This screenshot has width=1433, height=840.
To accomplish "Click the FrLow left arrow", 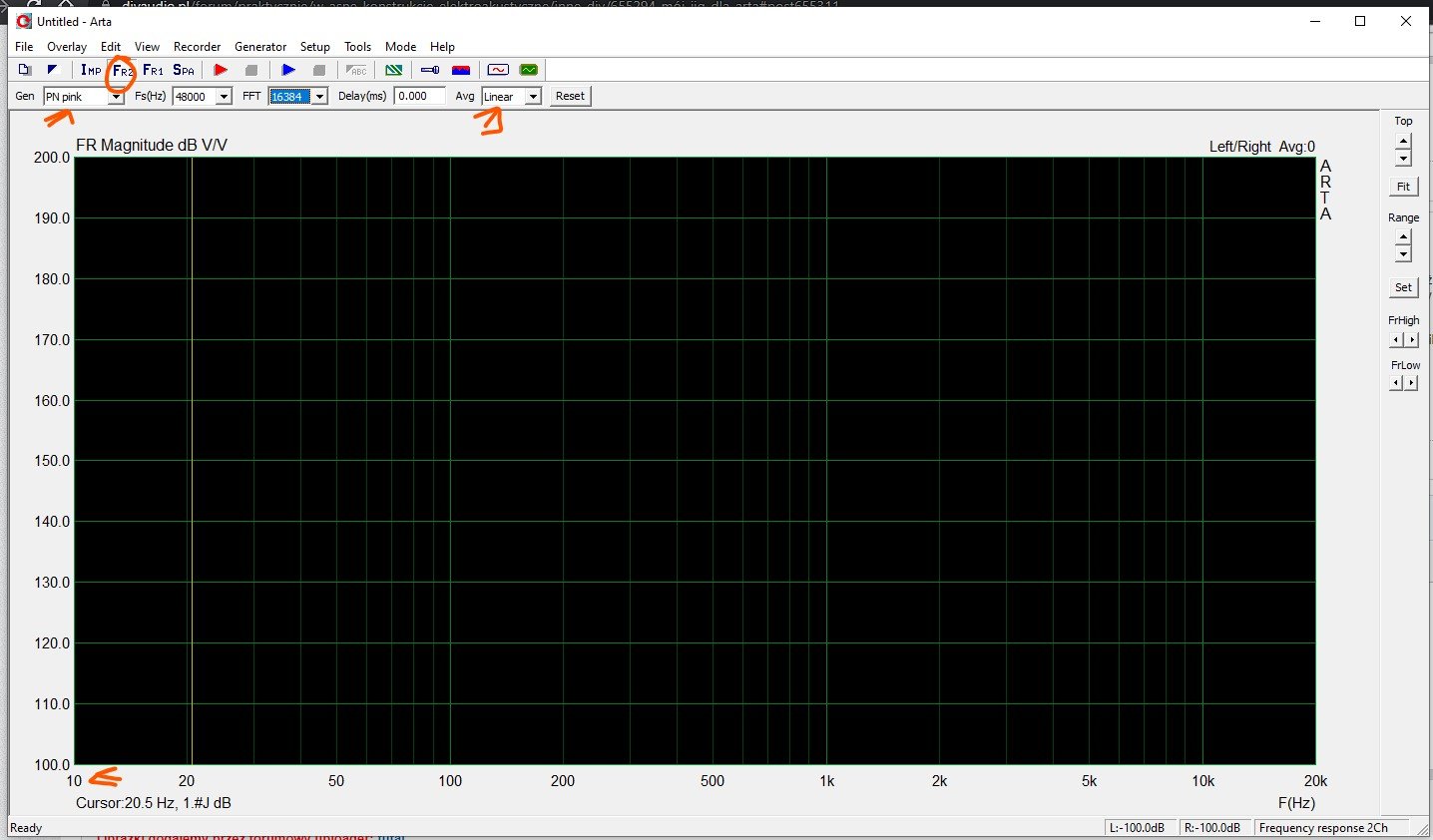I will point(1396,383).
